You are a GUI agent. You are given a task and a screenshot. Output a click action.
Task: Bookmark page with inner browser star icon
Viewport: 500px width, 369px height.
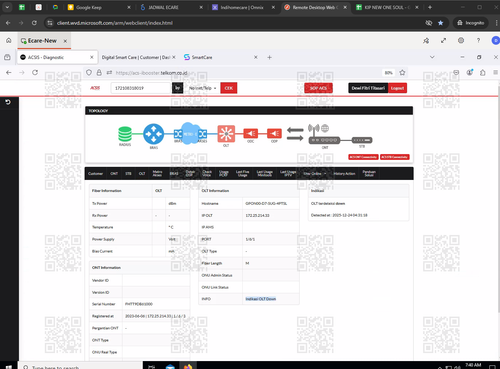402,72
